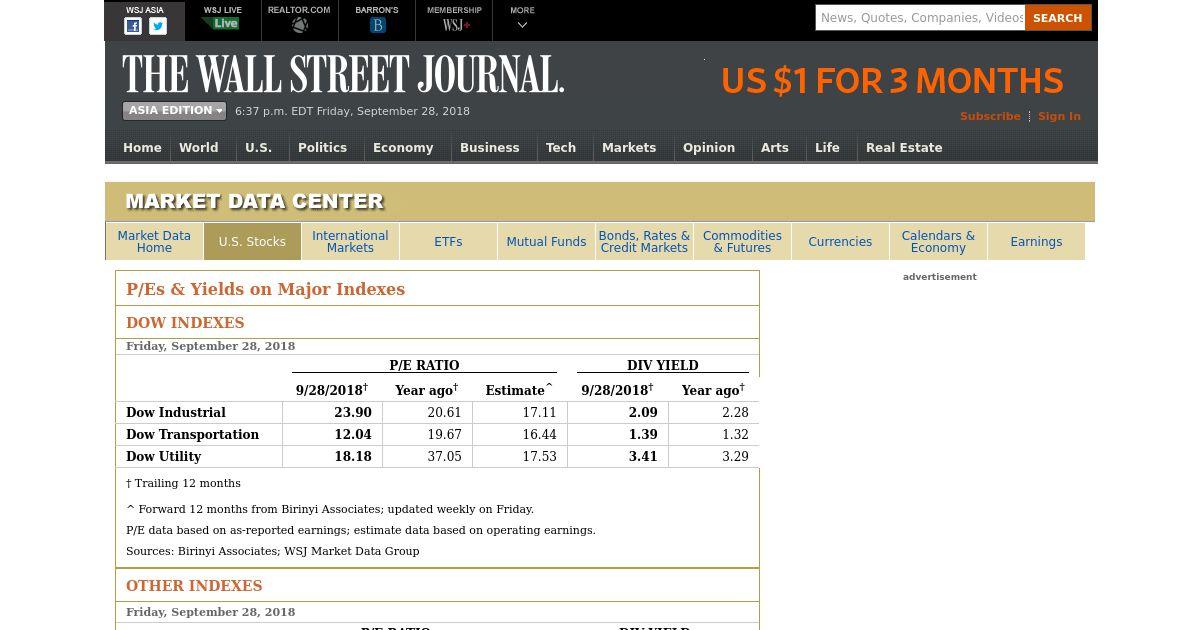1200x630 pixels.
Task: Click the orange Search button
Action: click(x=1058, y=18)
